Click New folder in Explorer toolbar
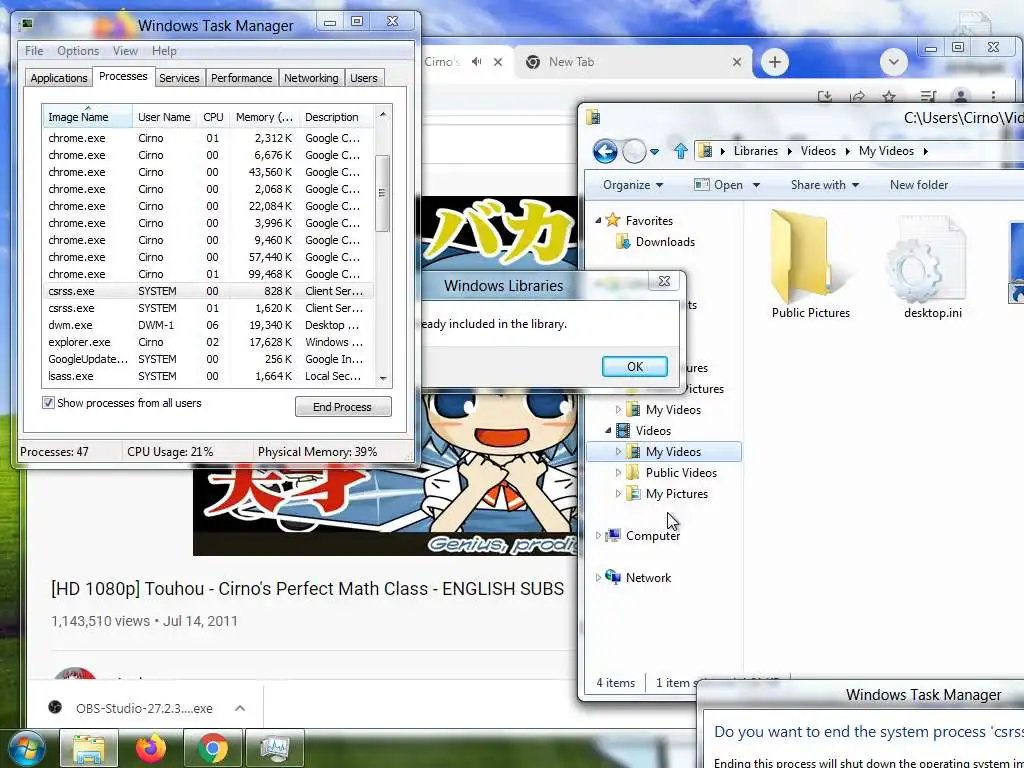 [x=918, y=185]
